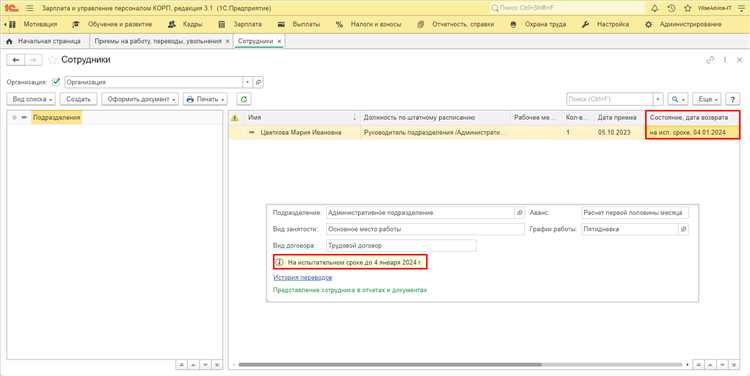Screen dimensions: 750x376
Task: Click the horizontal scrollbar of employee list
Action: [390, 365]
